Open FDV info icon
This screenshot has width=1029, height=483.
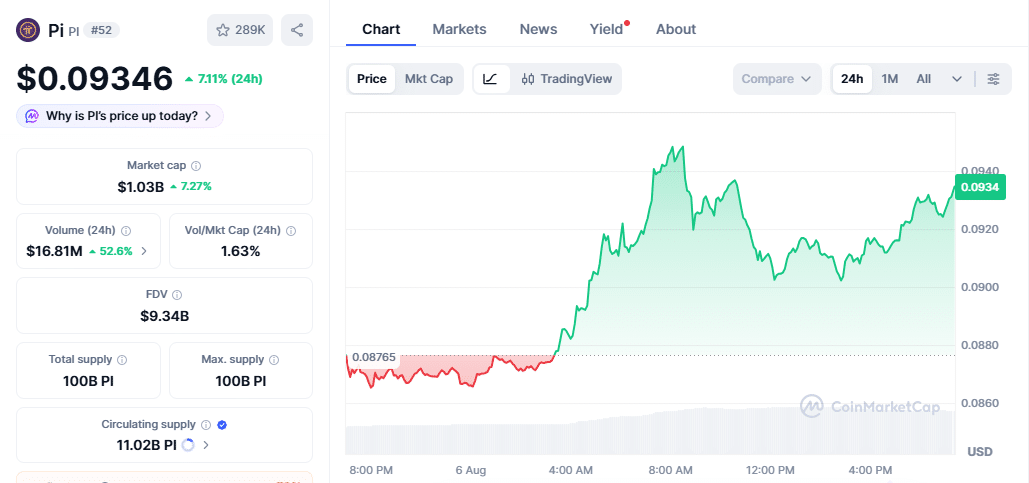click(177, 295)
